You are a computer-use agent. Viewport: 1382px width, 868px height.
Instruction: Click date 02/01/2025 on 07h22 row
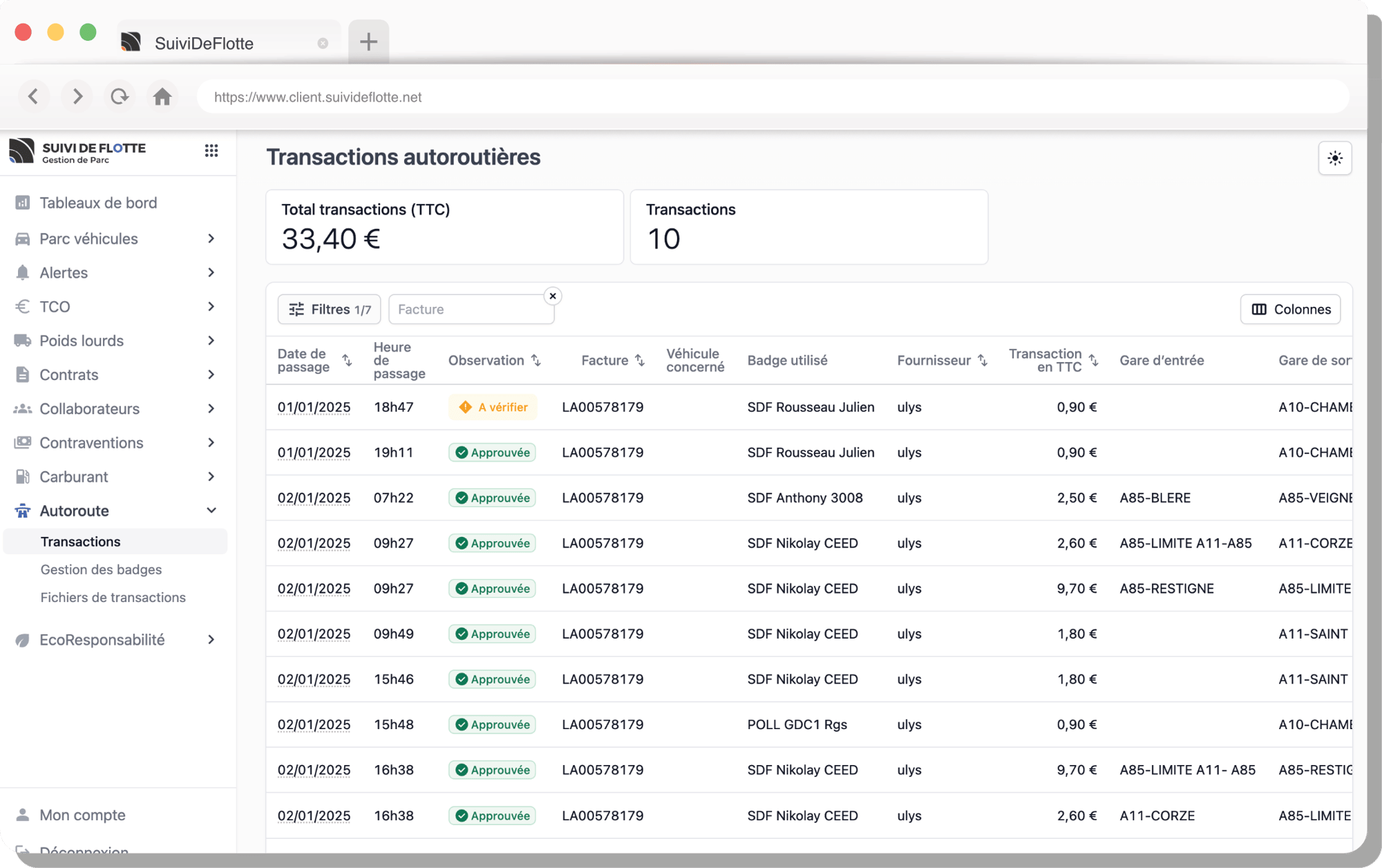click(x=314, y=498)
